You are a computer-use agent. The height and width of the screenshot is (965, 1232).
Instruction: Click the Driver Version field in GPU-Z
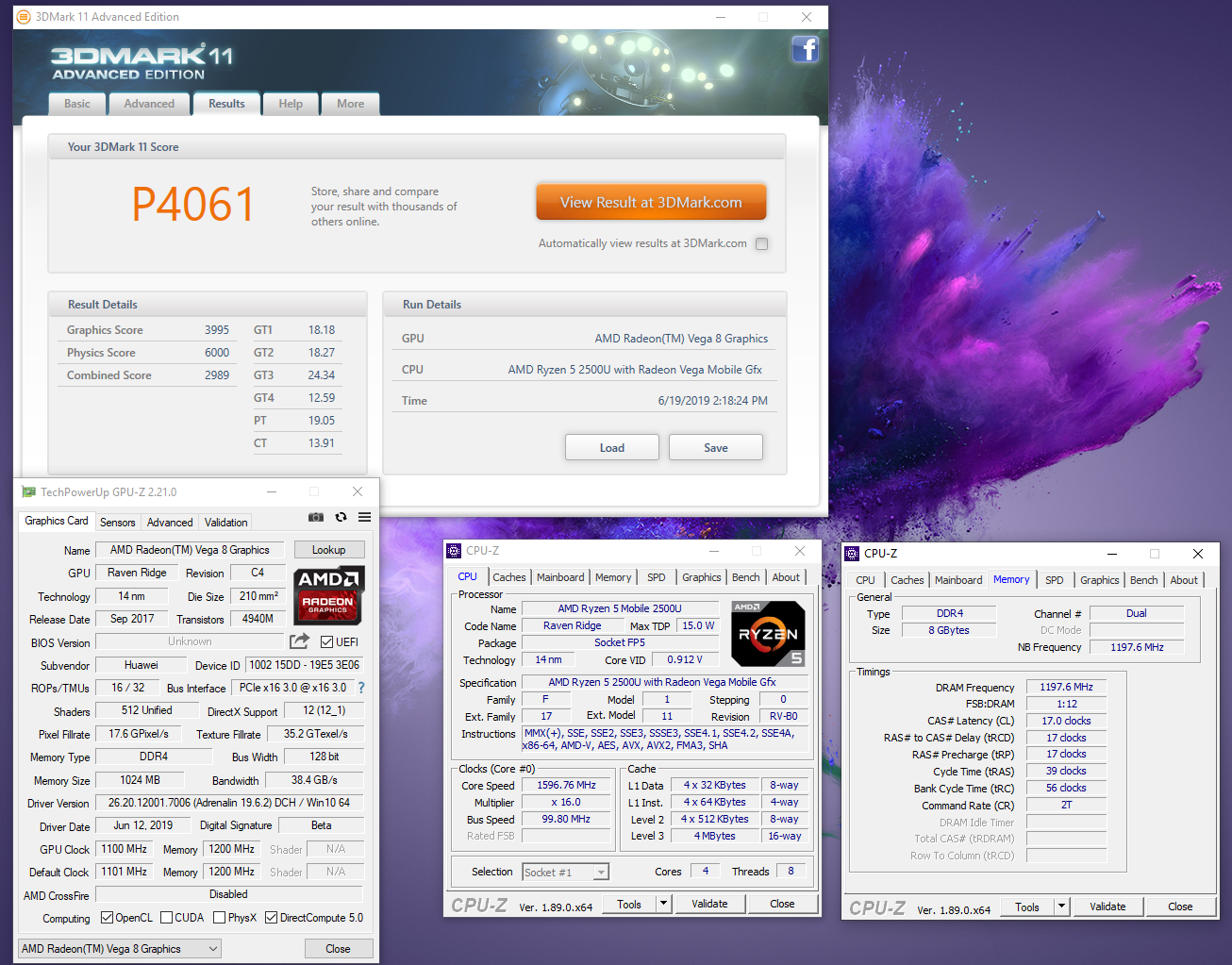(x=229, y=803)
